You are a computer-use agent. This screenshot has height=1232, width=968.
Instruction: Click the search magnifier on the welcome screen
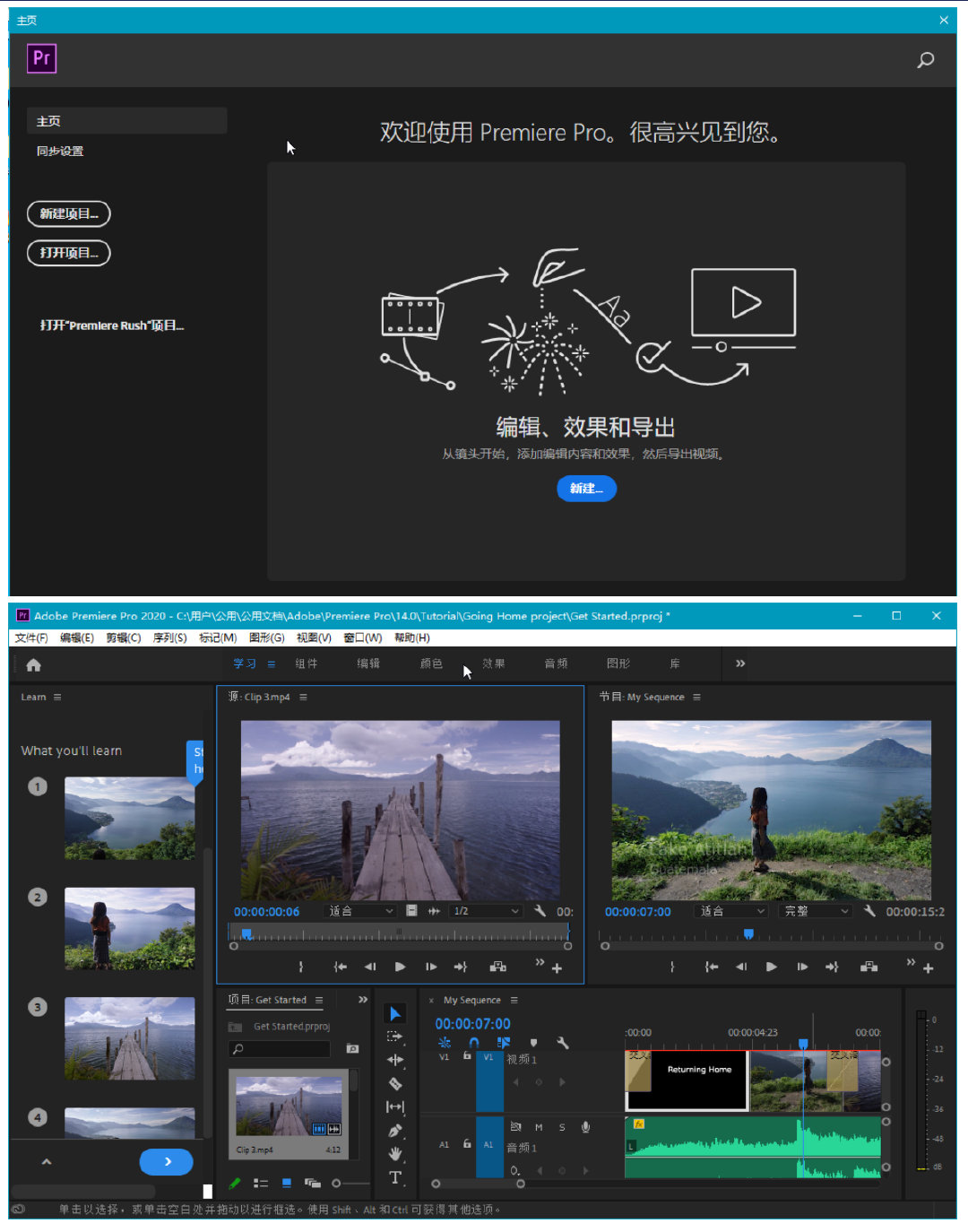926,60
